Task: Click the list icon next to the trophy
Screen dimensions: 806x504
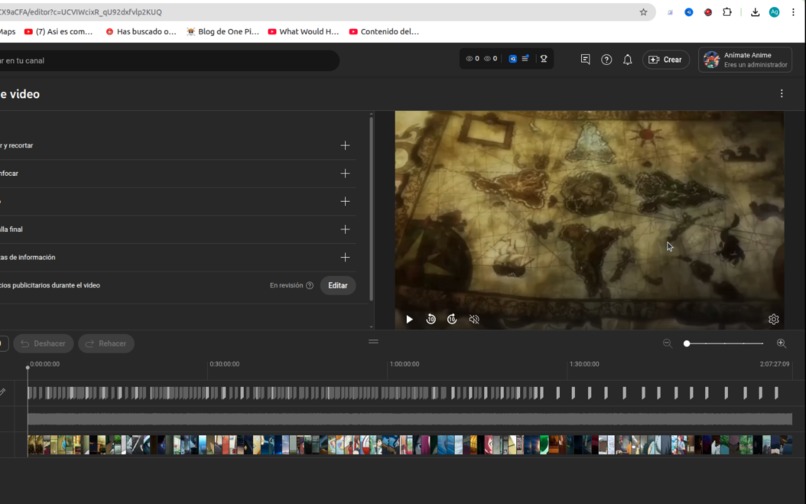Action: click(x=525, y=59)
